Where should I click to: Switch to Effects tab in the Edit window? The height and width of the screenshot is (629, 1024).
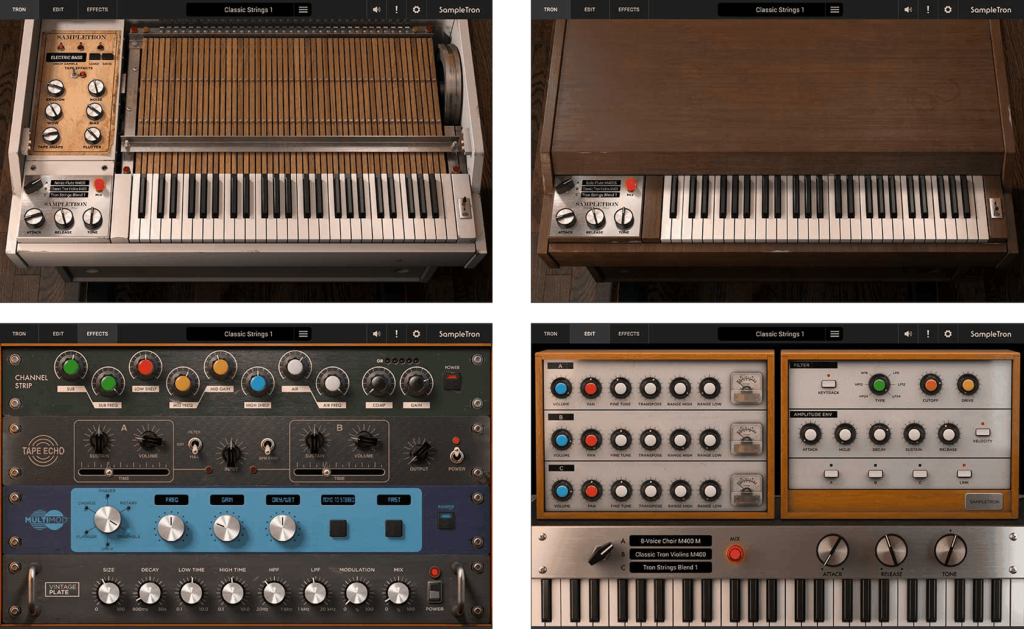(x=629, y=334)
